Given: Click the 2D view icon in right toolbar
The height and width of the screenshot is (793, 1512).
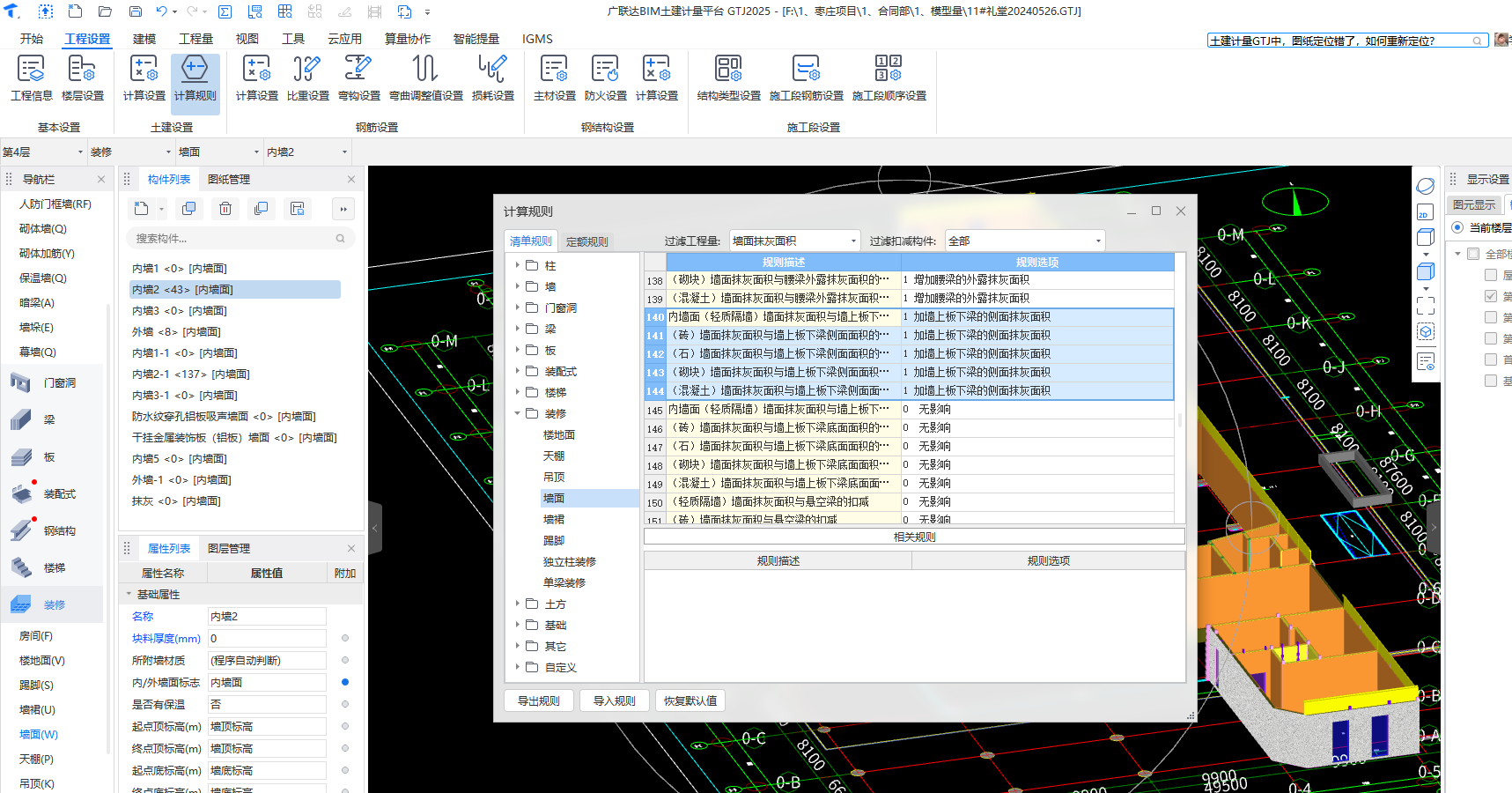Looking at the screenshot, I should (1425, 212).
